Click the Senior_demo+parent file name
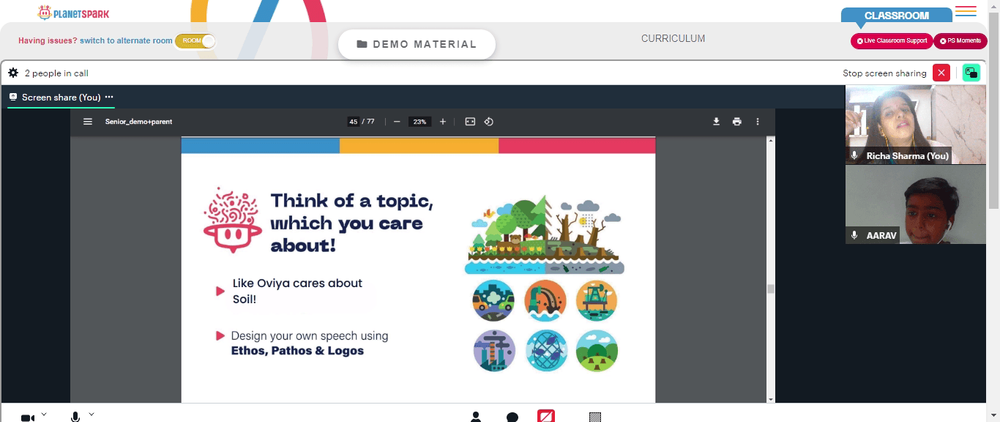1000x422 pixels. click(x=138, y=122)
